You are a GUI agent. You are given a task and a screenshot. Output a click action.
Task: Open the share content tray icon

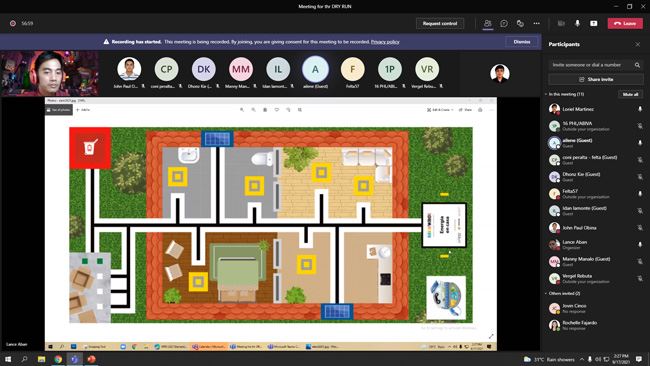(594, 24)
